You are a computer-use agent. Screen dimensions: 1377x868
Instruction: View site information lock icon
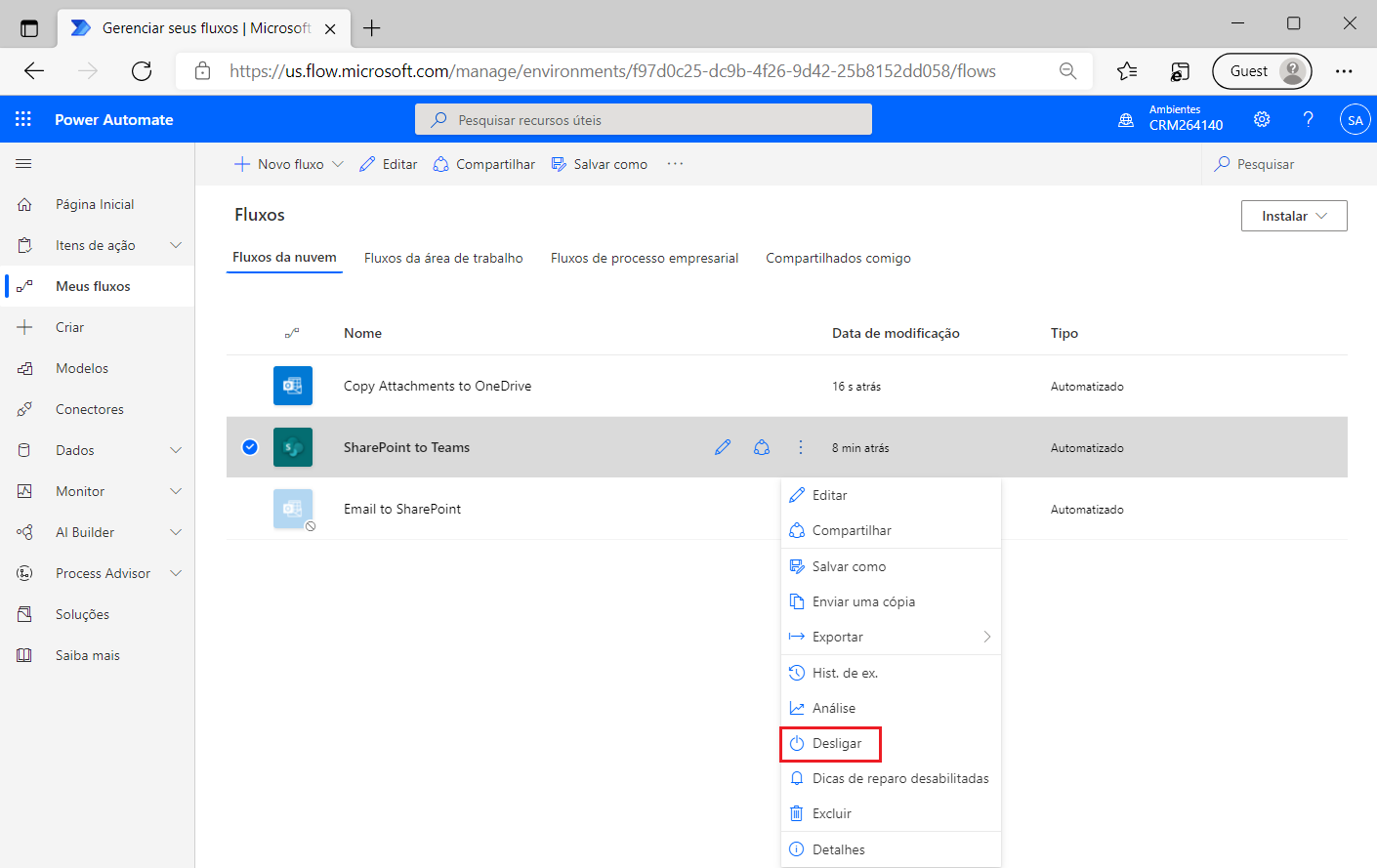pyautogui.click(x=202, y=70)
